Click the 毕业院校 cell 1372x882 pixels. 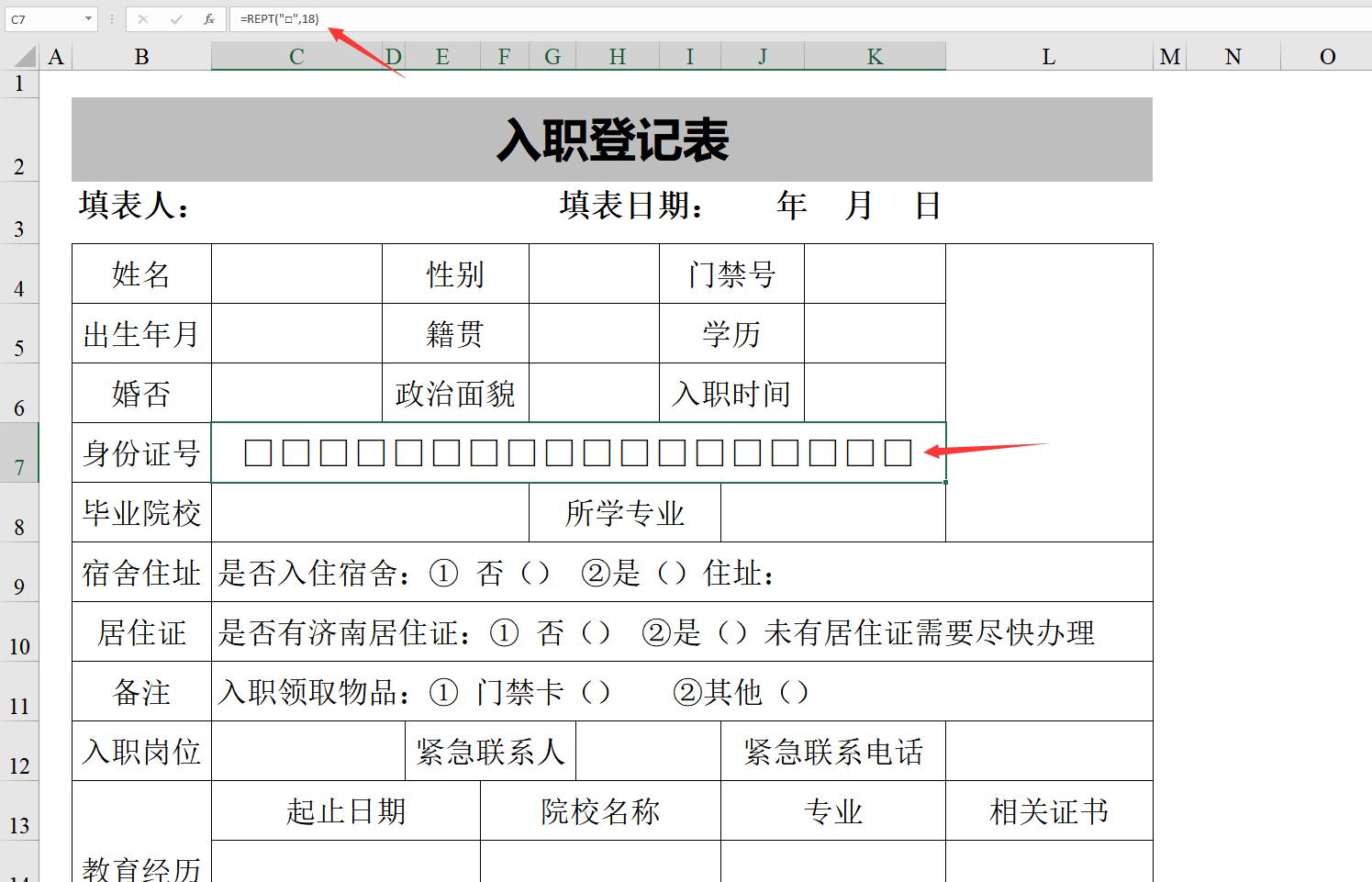tap(141, 513)
